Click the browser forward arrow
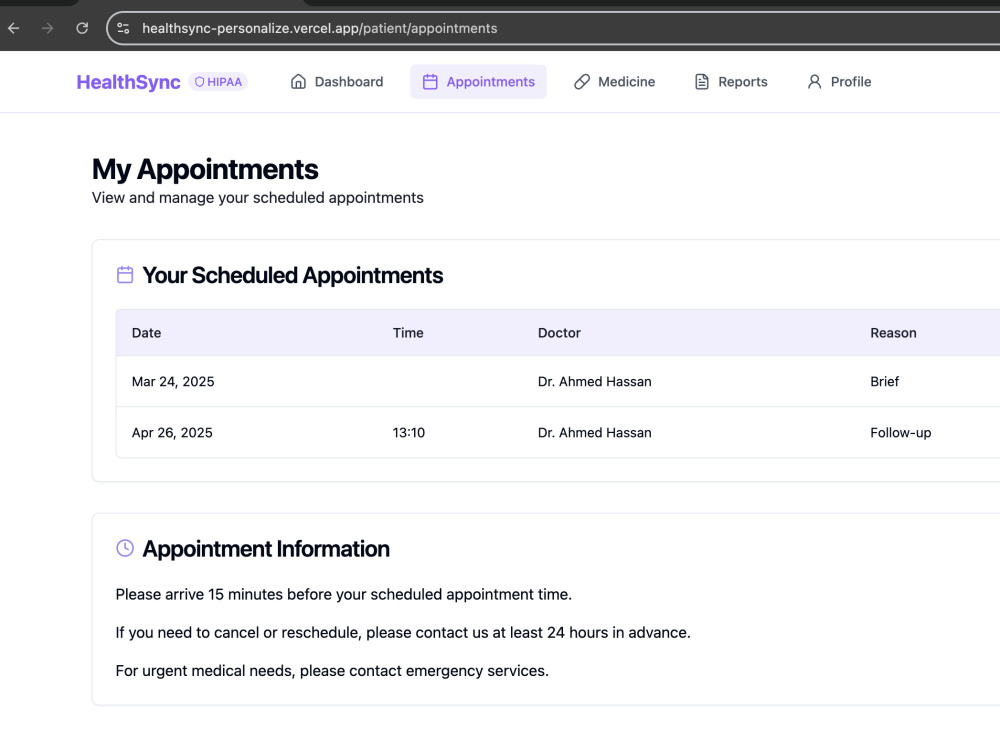The width and height of the screenshot is (1000, 750). (48, 28)
